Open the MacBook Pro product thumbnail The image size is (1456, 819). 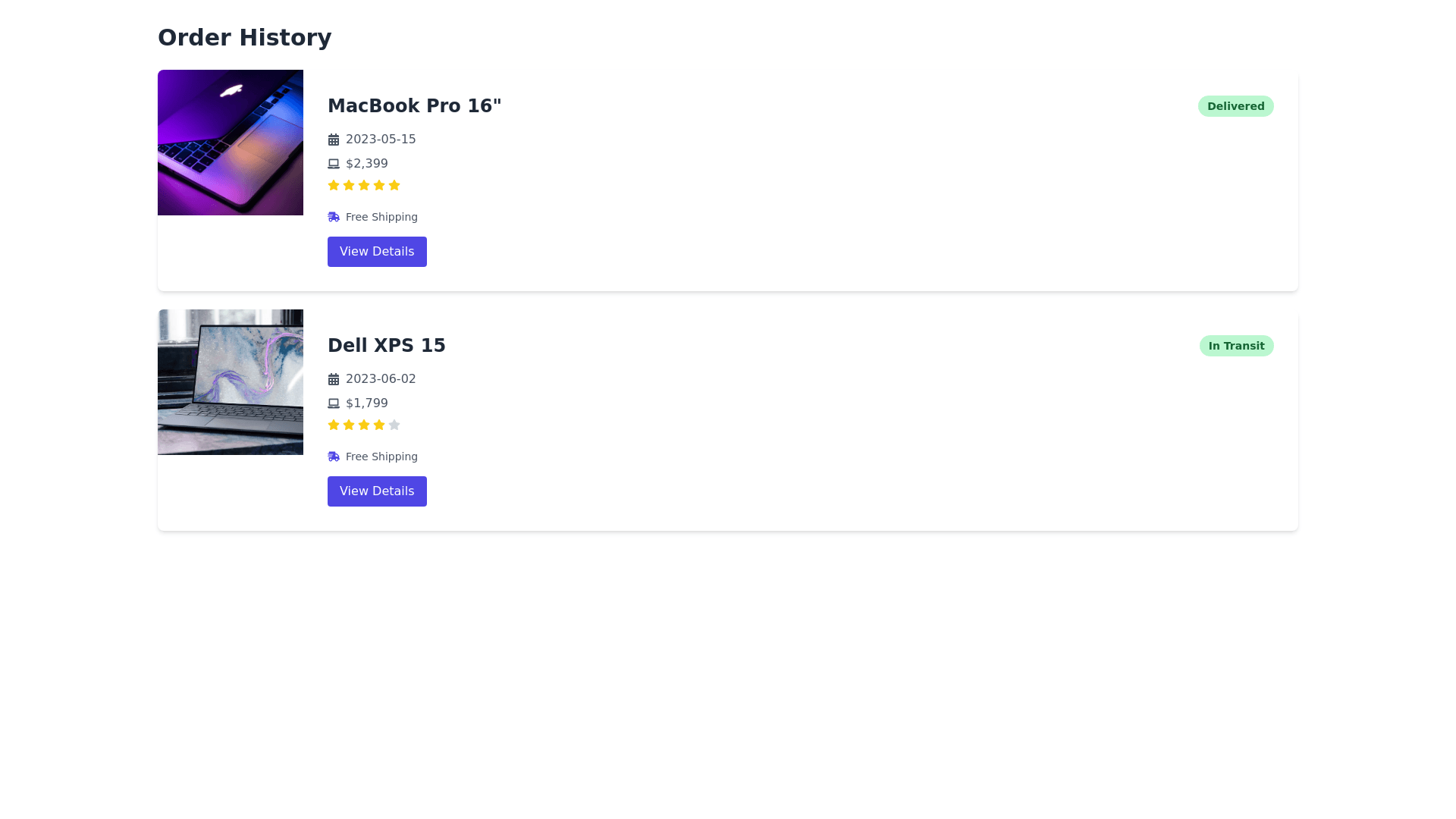231,143
